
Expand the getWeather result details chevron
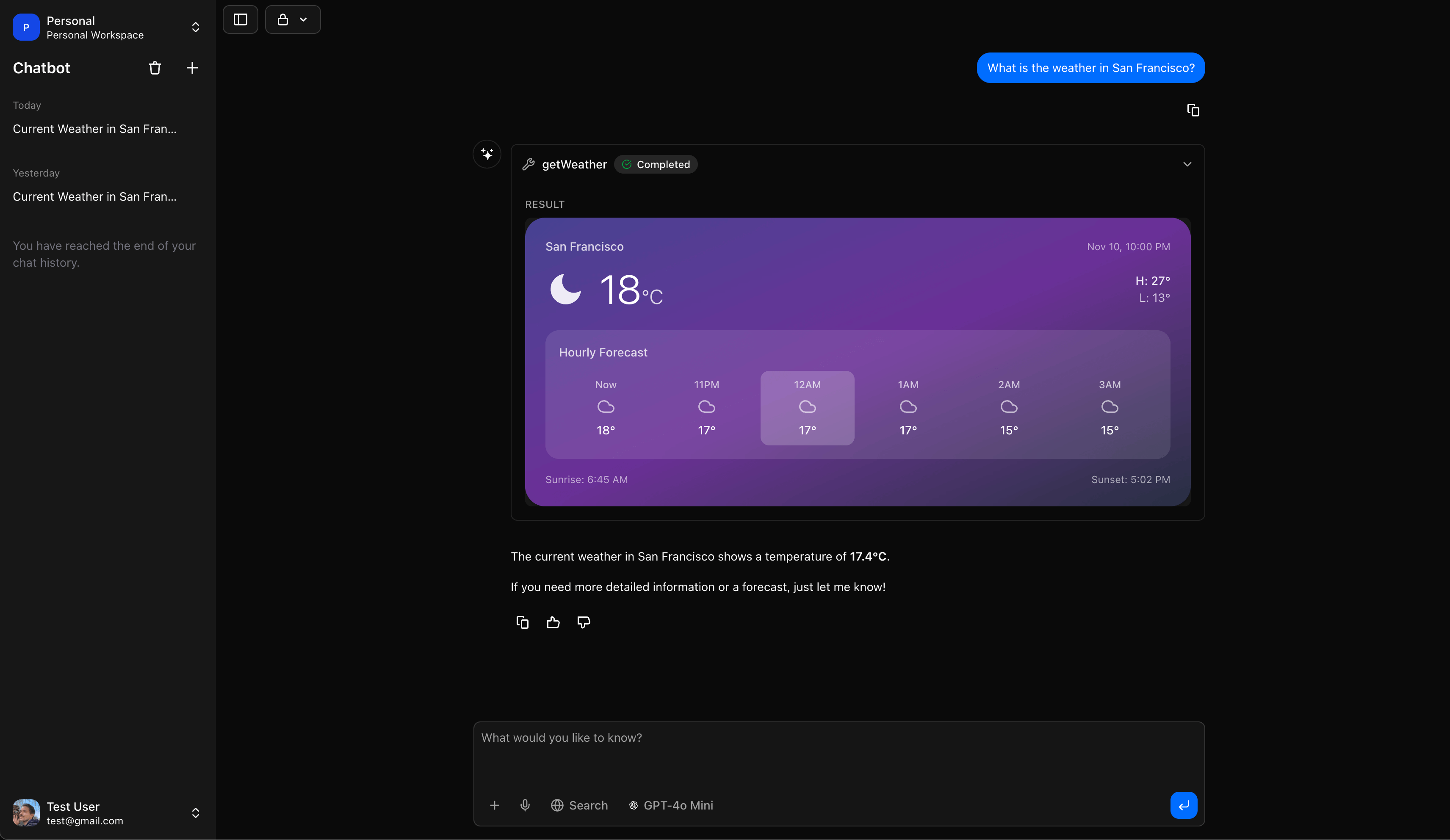tap(1187, 164)
